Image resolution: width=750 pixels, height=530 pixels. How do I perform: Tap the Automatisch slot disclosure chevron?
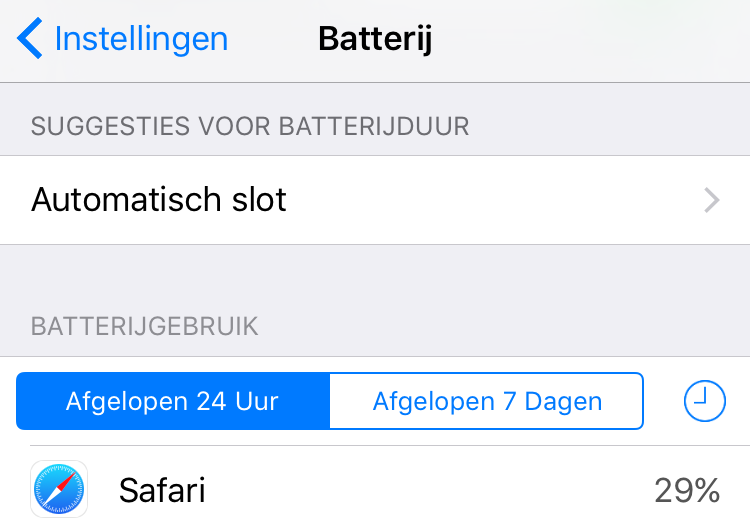(711, 200)
